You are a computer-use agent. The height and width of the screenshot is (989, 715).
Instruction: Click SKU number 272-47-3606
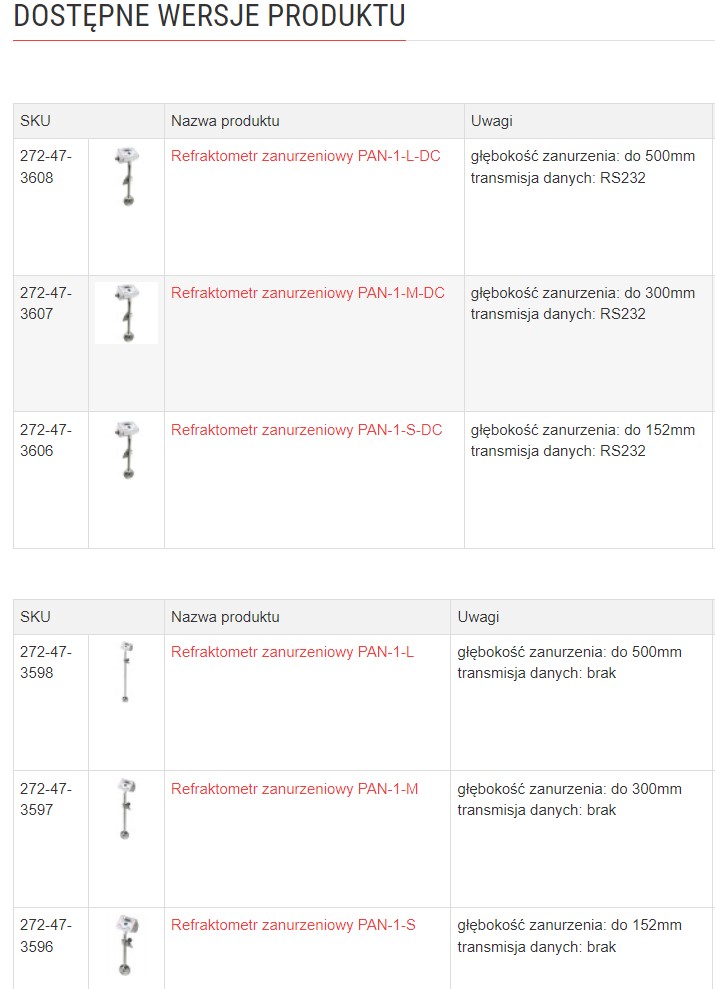pyautogui.click(x=46, y=440)
